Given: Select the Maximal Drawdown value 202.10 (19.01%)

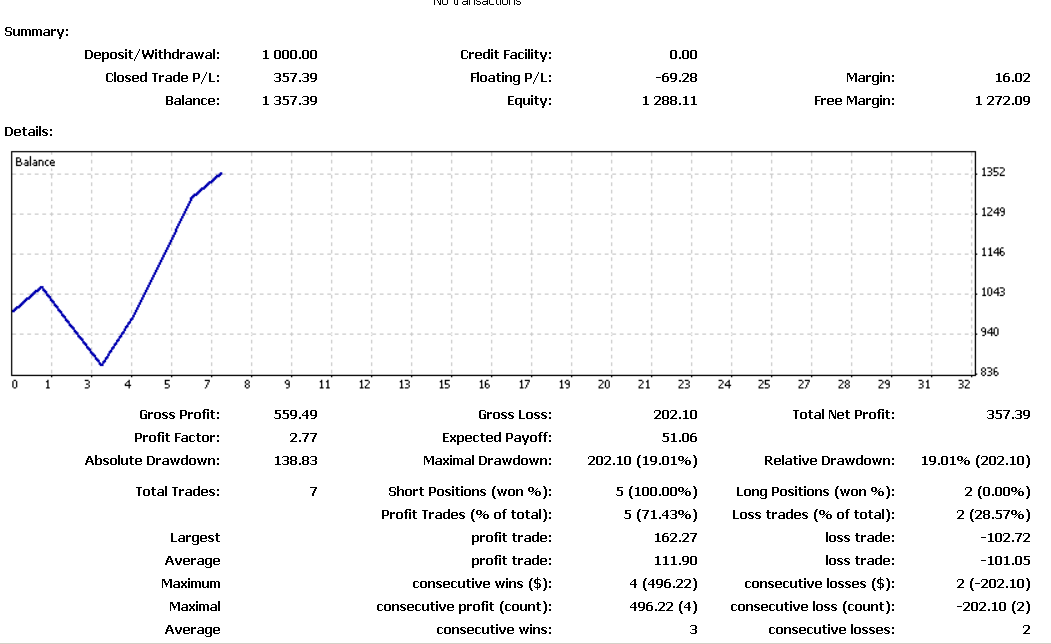Looking at the screenshot, I should click(x=642, y=461).
